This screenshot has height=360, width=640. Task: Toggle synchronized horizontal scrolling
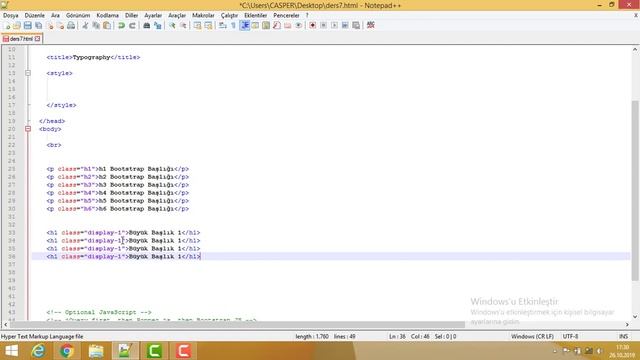click(x=209, y=26)
